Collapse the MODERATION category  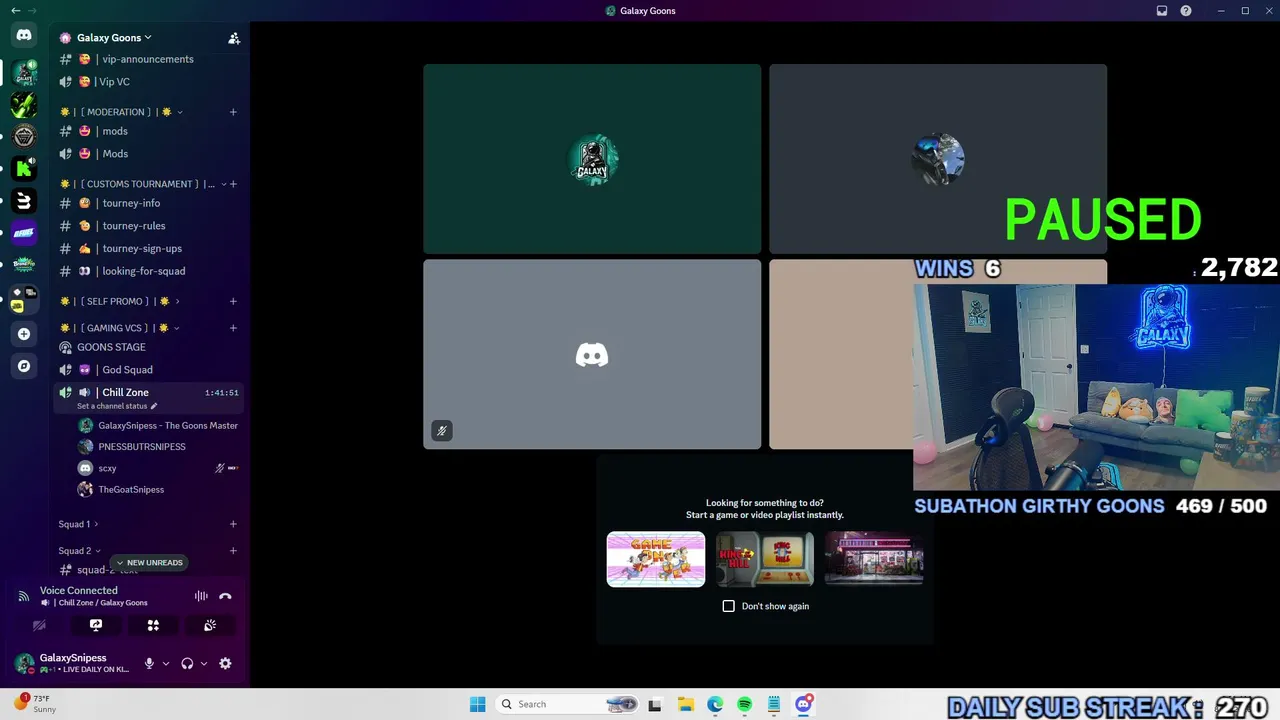(x=180, y=112)
